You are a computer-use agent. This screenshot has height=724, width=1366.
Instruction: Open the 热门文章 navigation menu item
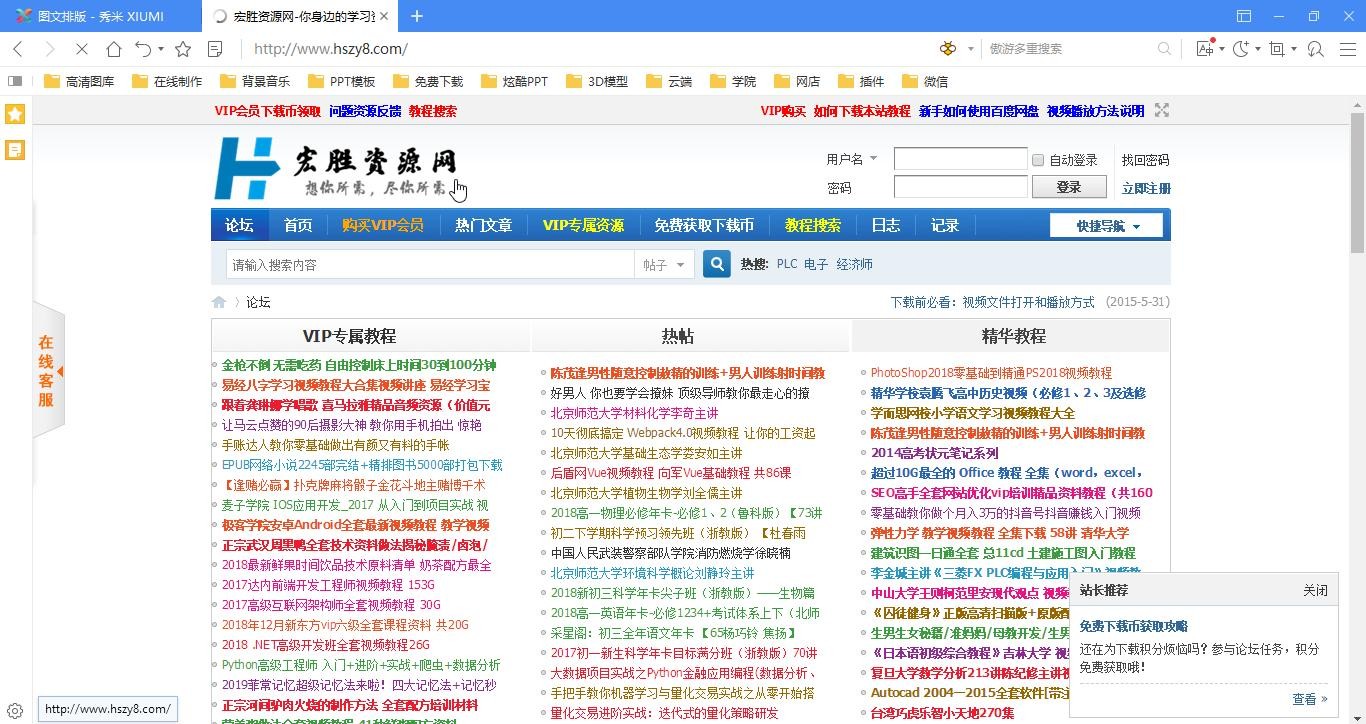[483, 226]
